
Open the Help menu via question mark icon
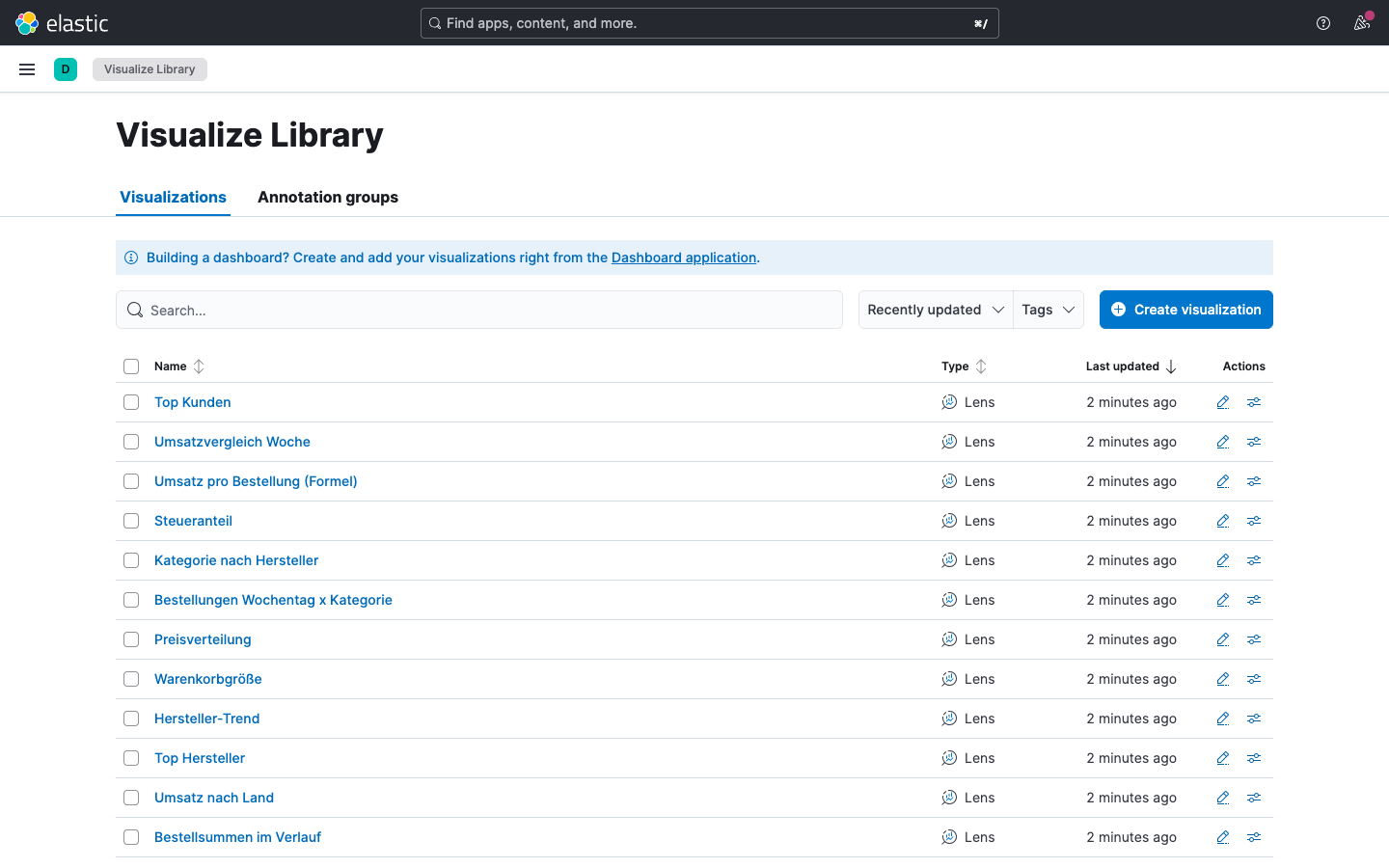[x=1322, y=22]
